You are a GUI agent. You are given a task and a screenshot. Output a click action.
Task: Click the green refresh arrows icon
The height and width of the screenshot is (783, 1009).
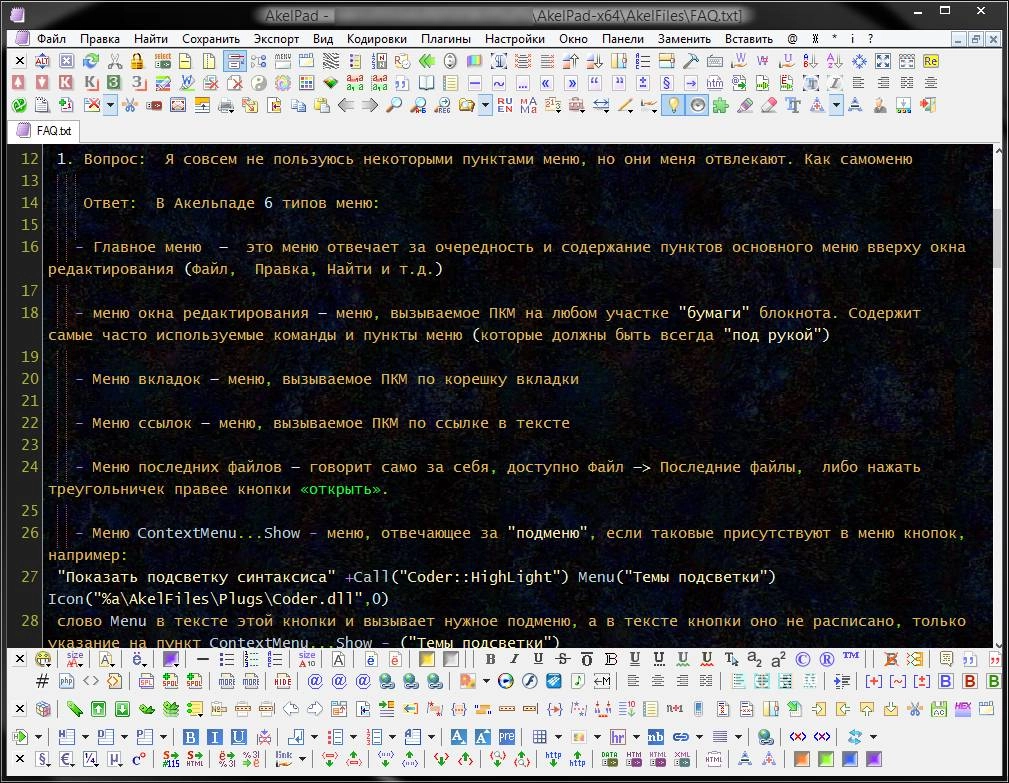pyautogui.click(x=91, y=61)
